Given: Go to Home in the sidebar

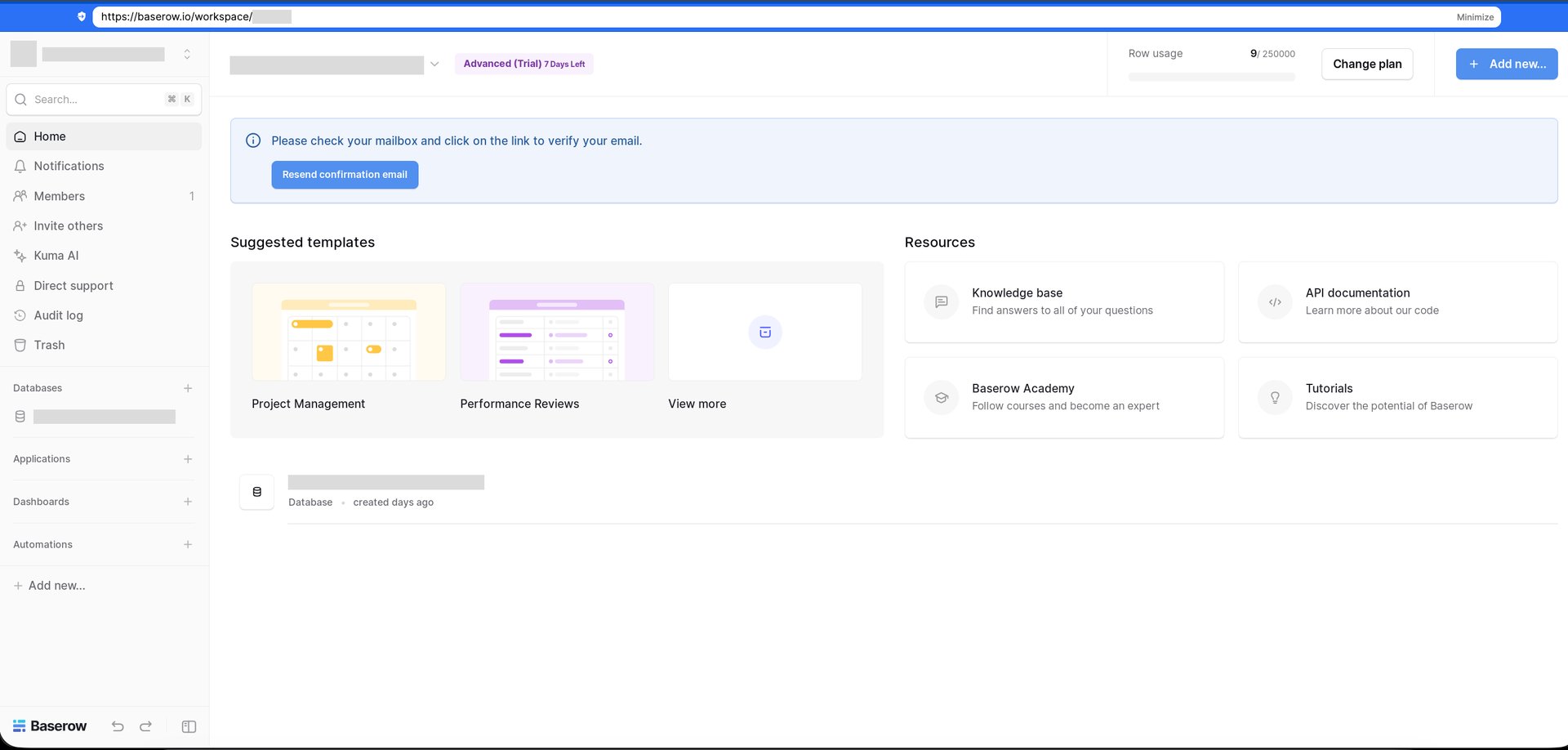Looking at the screenshot, I should pos(104,136).
